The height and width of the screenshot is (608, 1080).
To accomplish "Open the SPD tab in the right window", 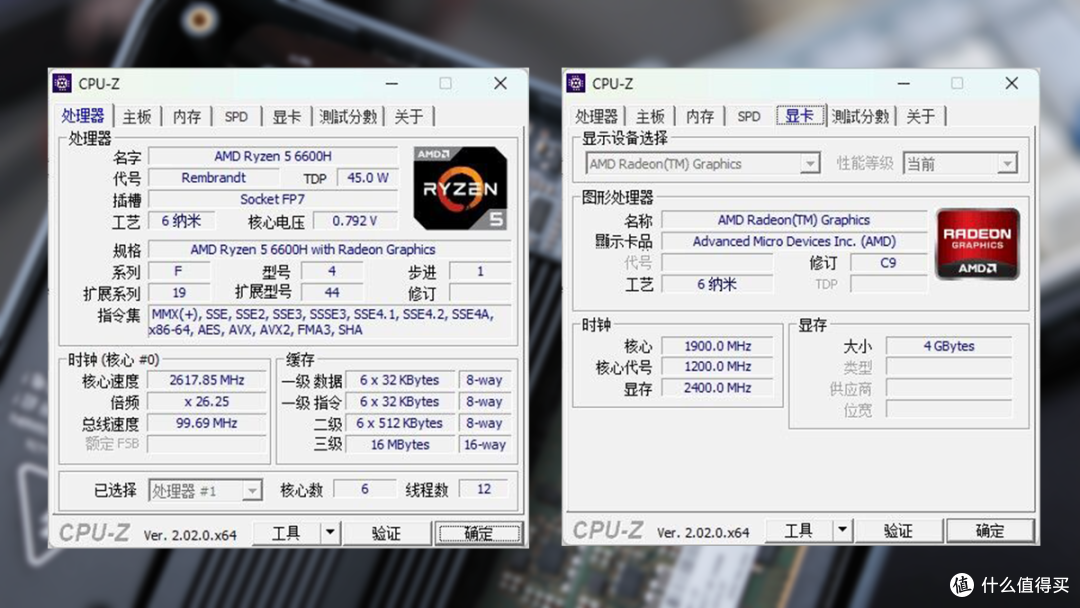I will tap(749, 116).
